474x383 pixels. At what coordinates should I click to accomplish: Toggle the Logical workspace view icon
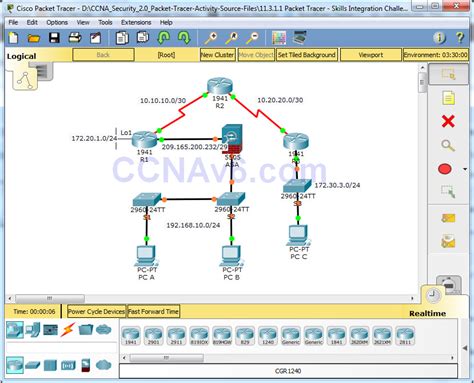point(25,79)
